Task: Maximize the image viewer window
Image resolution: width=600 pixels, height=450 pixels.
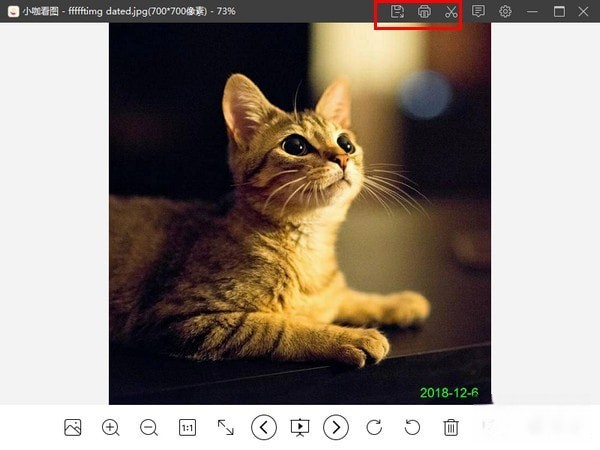Action: click(559, 11)
